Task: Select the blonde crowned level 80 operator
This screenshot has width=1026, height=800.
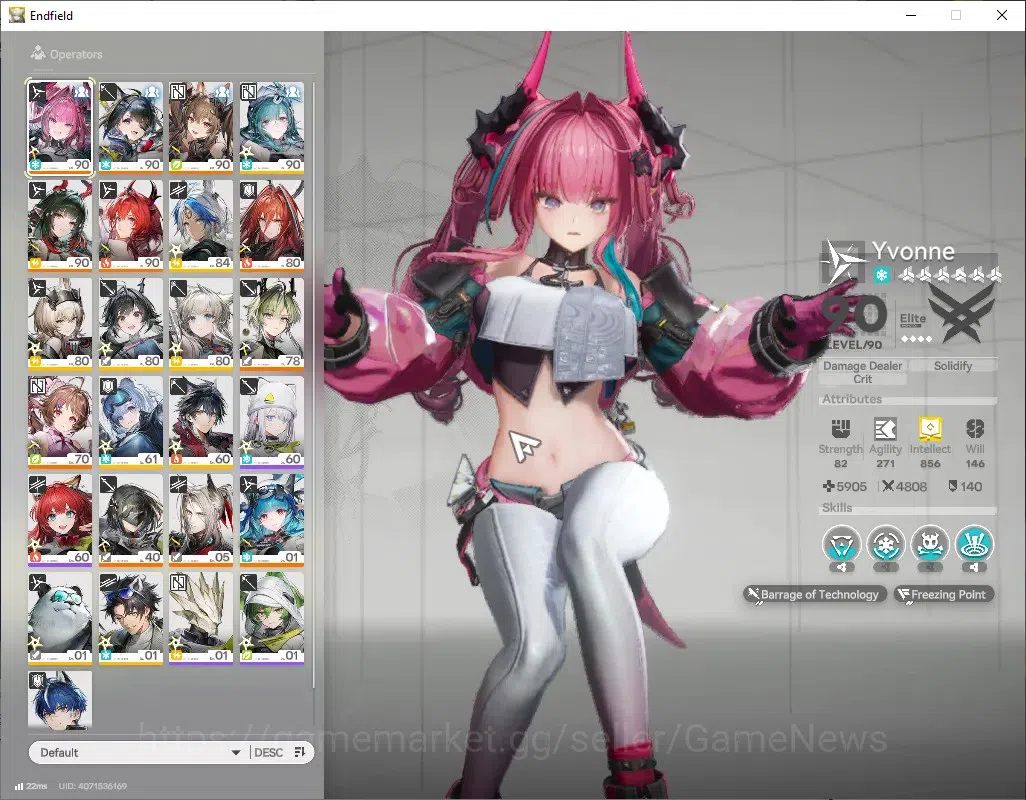Action: (60, 323)
